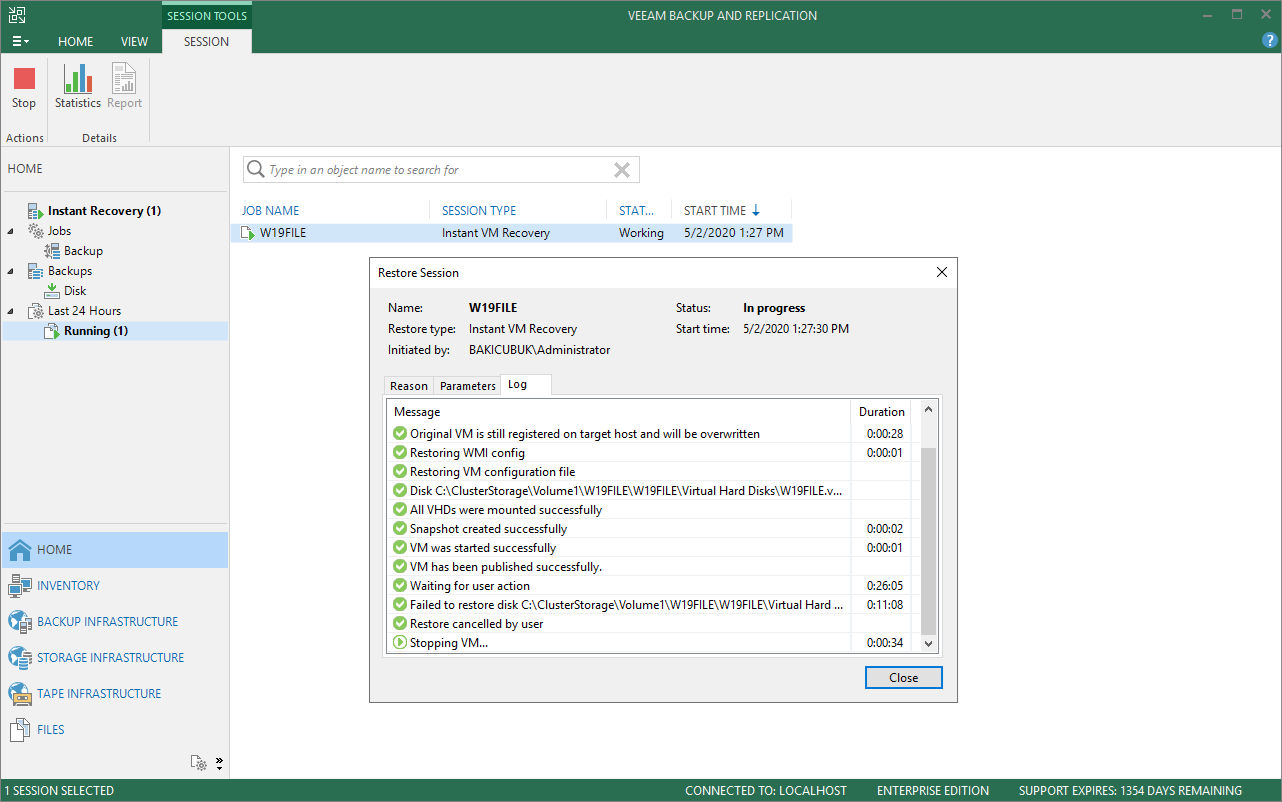Click the green check beside Restoring WMI config
The image size is (1282, 802).
pyautogui.click(x=400, y=453)
